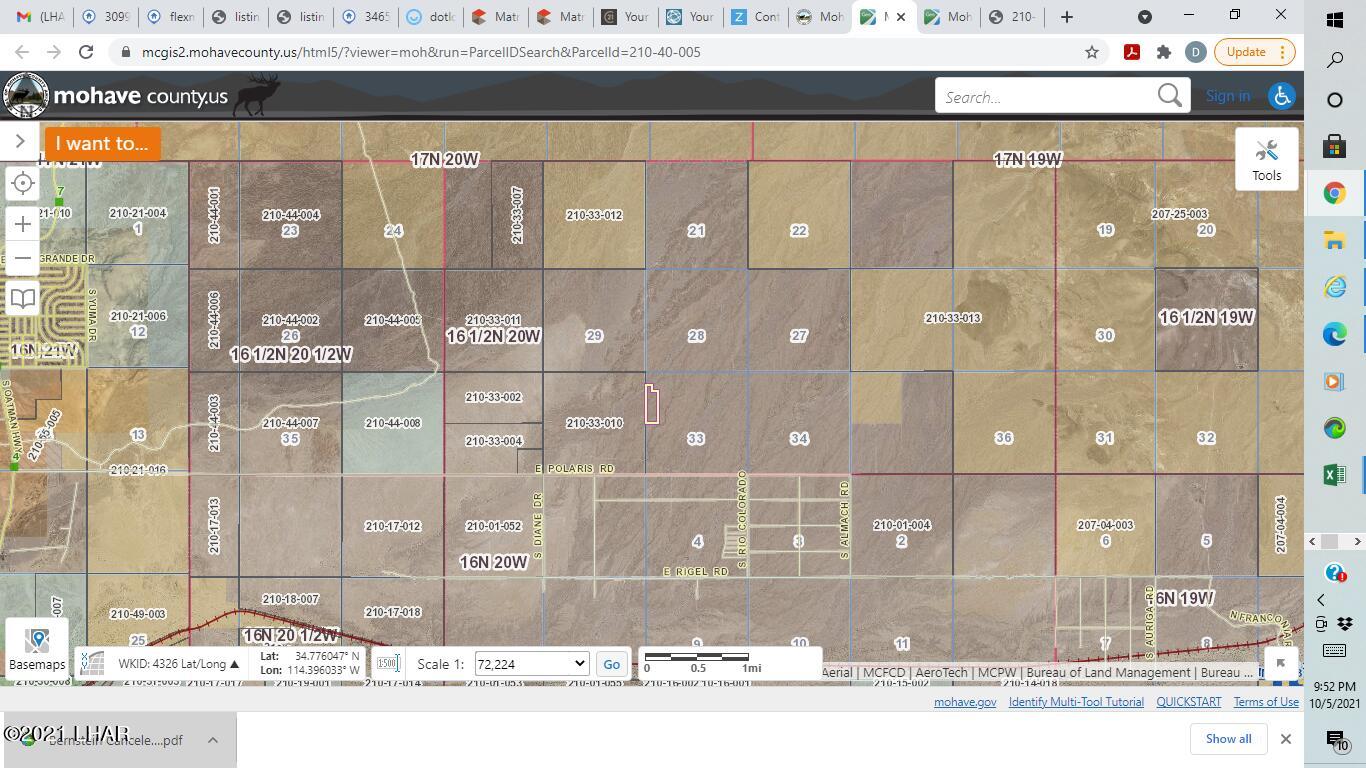Open the QUICKSTART link
Image resolution: width=1366 pixels, height=768 pixels.
[1188, 702]
